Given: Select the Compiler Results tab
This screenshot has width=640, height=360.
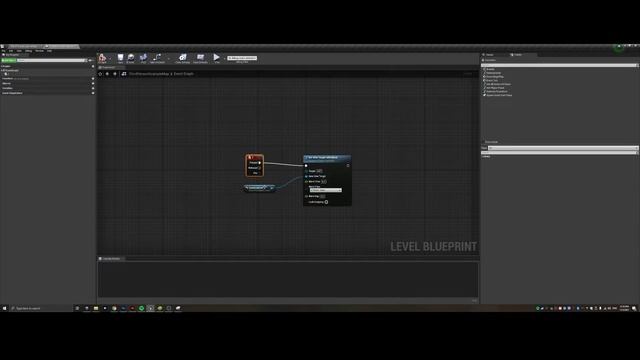Looking at the screenshot, I should coord(111,259).
